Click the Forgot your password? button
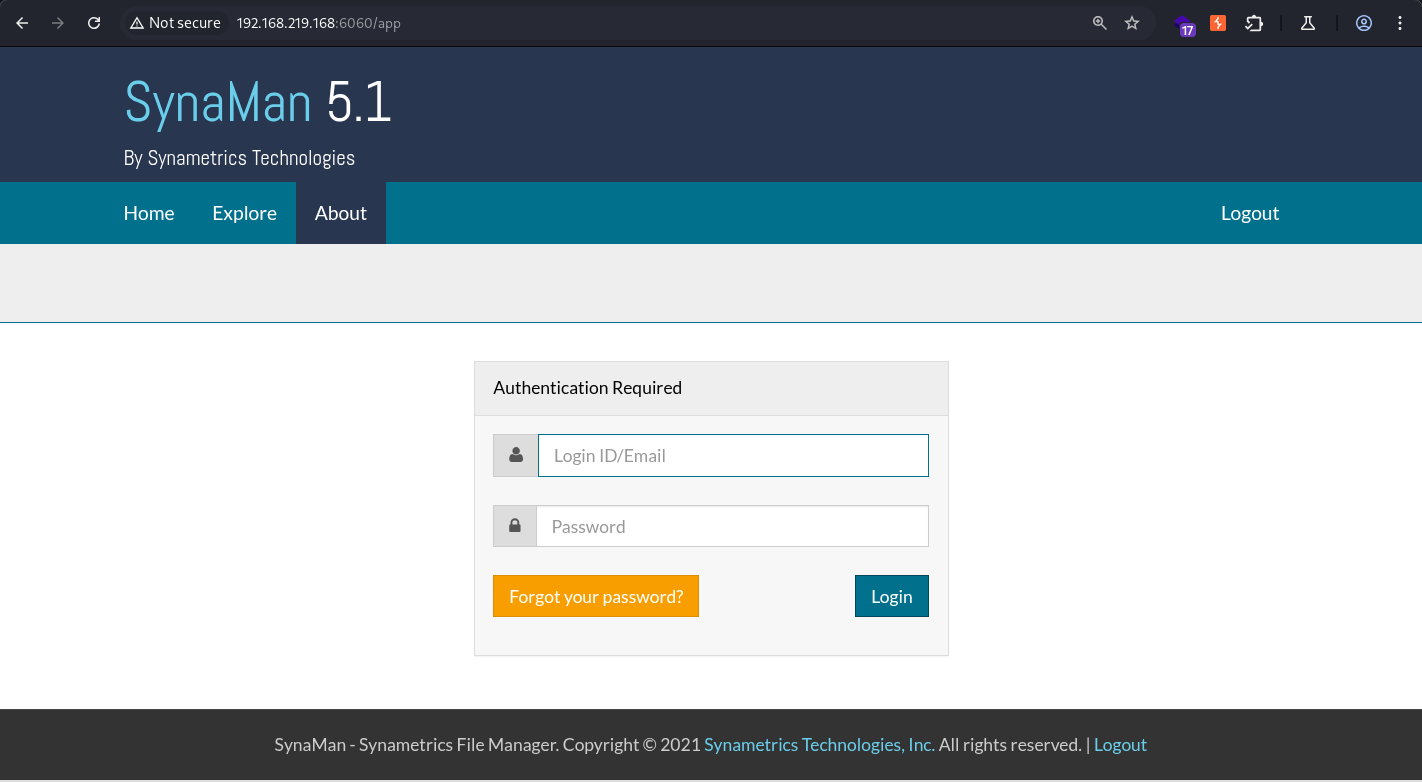Image resolution: width=1422 pixels, height=782 pixels. (596, 596)
